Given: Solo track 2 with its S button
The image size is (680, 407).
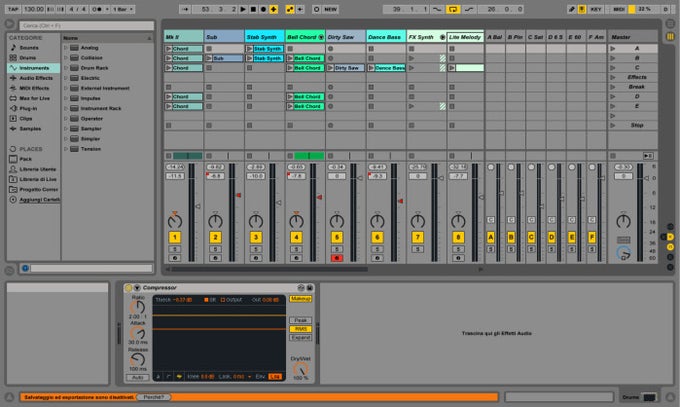Looking at the screenshot, I should pos(215,249).
